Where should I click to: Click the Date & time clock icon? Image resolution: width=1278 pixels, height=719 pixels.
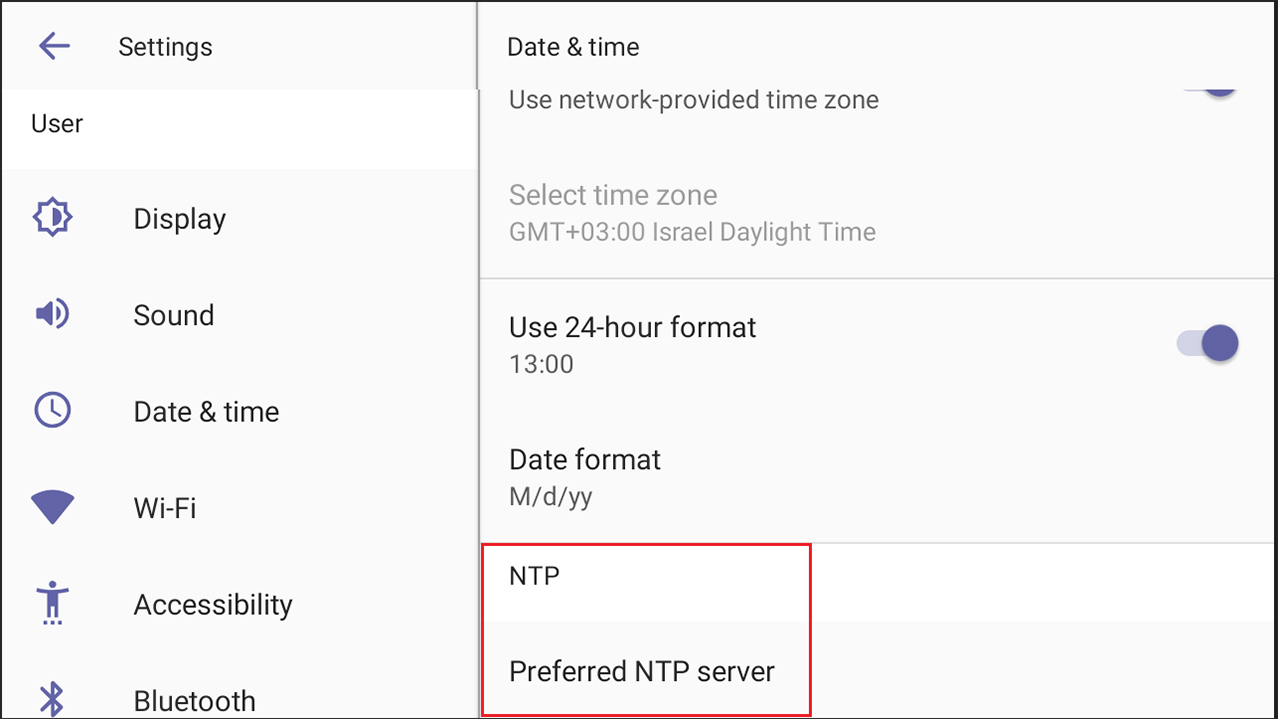tap(52, 411)
